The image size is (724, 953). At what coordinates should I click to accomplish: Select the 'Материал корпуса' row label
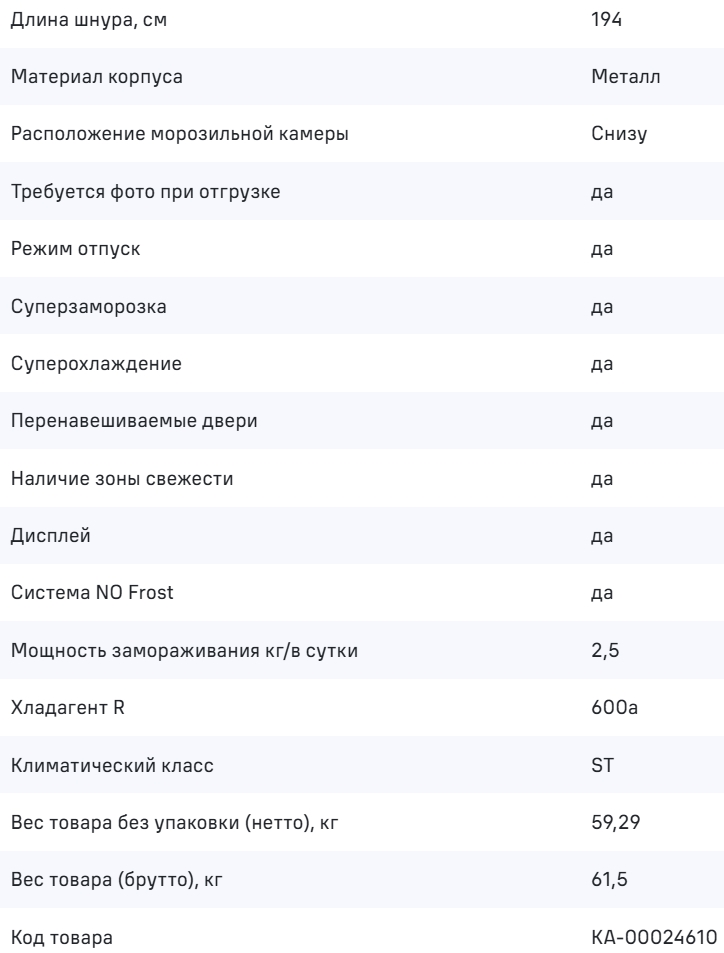(97, 77)
